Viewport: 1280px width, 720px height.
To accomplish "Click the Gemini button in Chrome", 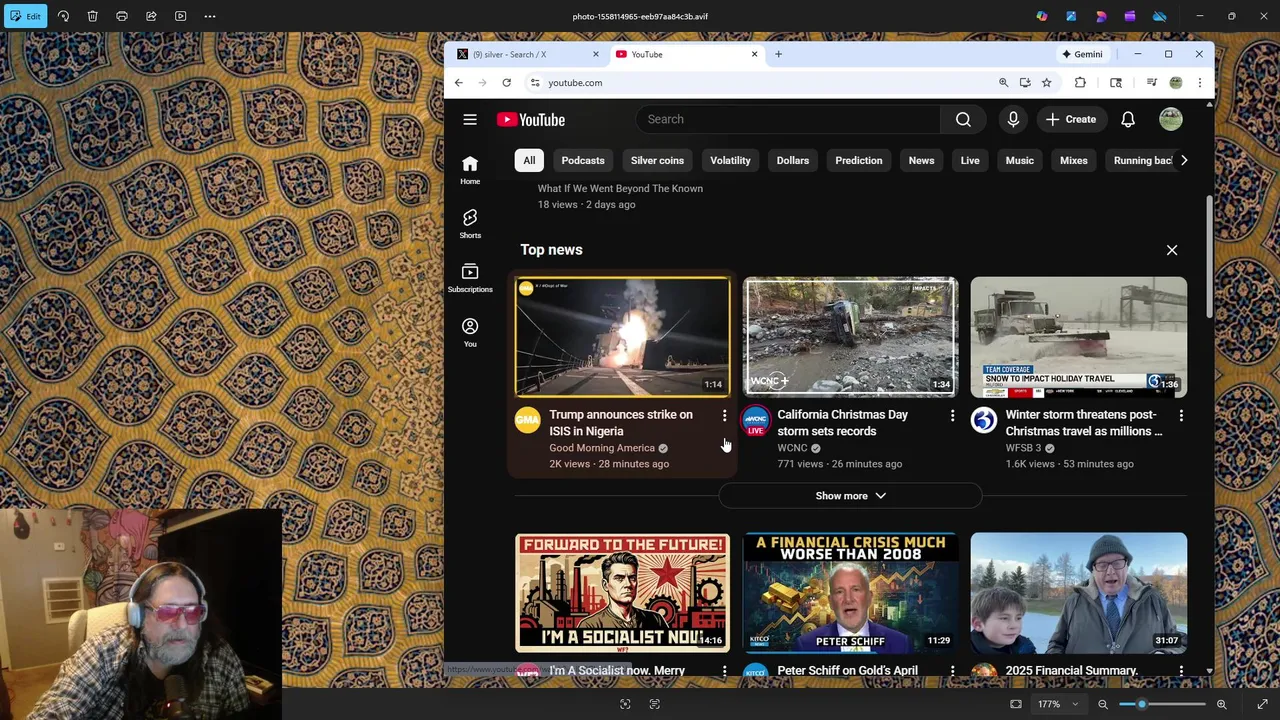I will pyautogui.click(x=1082, y=54).
